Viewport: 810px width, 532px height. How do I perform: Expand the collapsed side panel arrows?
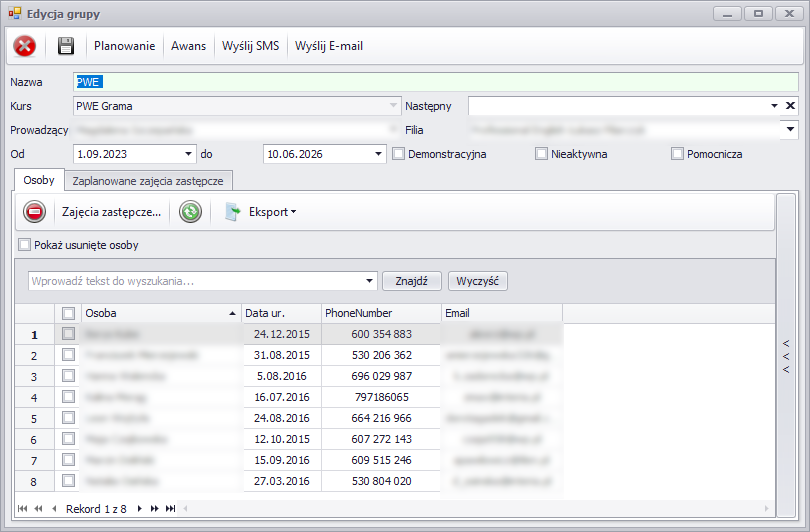click(x=786, y=356)
